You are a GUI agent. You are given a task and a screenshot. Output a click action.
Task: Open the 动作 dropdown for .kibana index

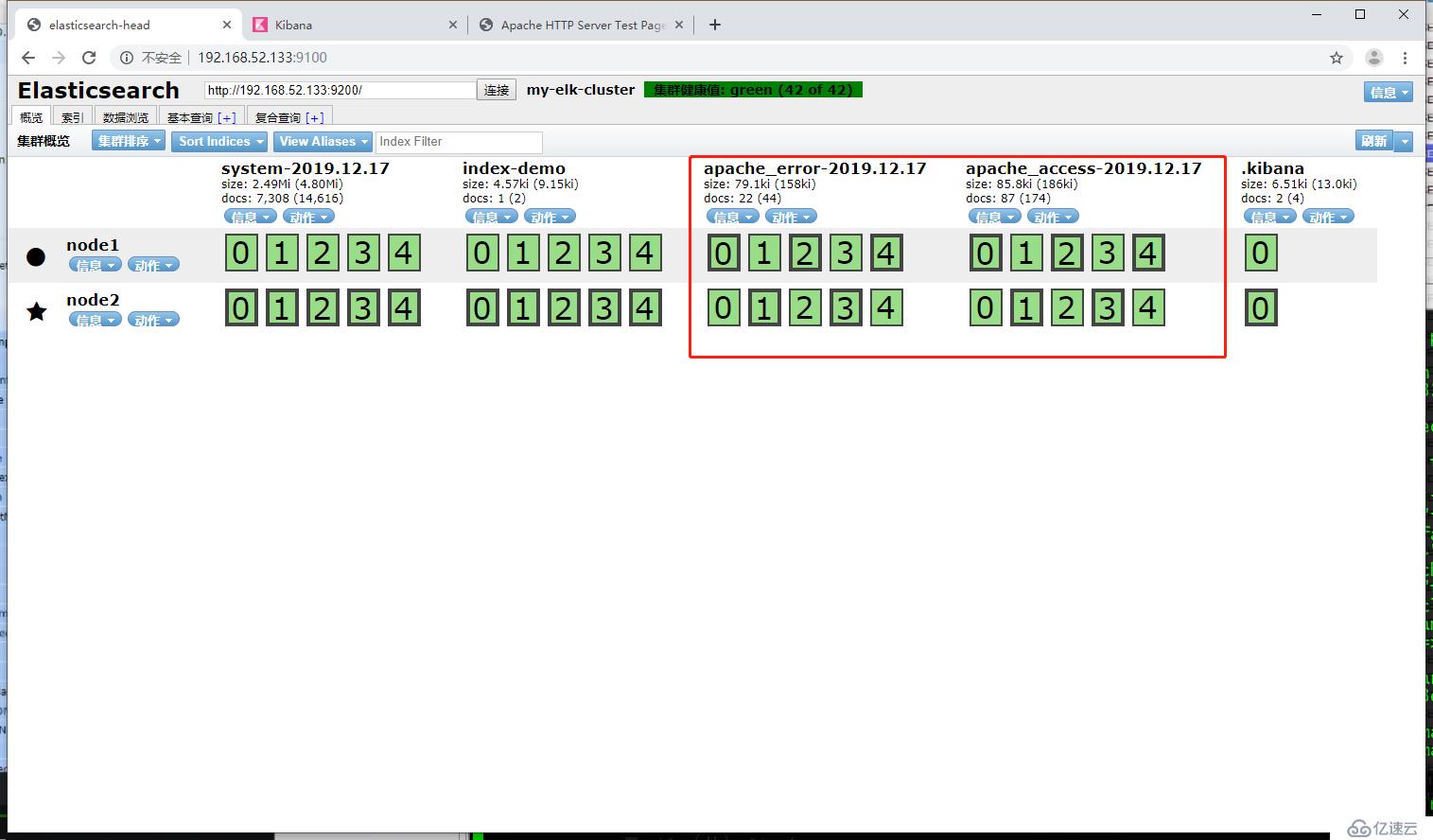pyautogui.click(x=1327, y=217)
